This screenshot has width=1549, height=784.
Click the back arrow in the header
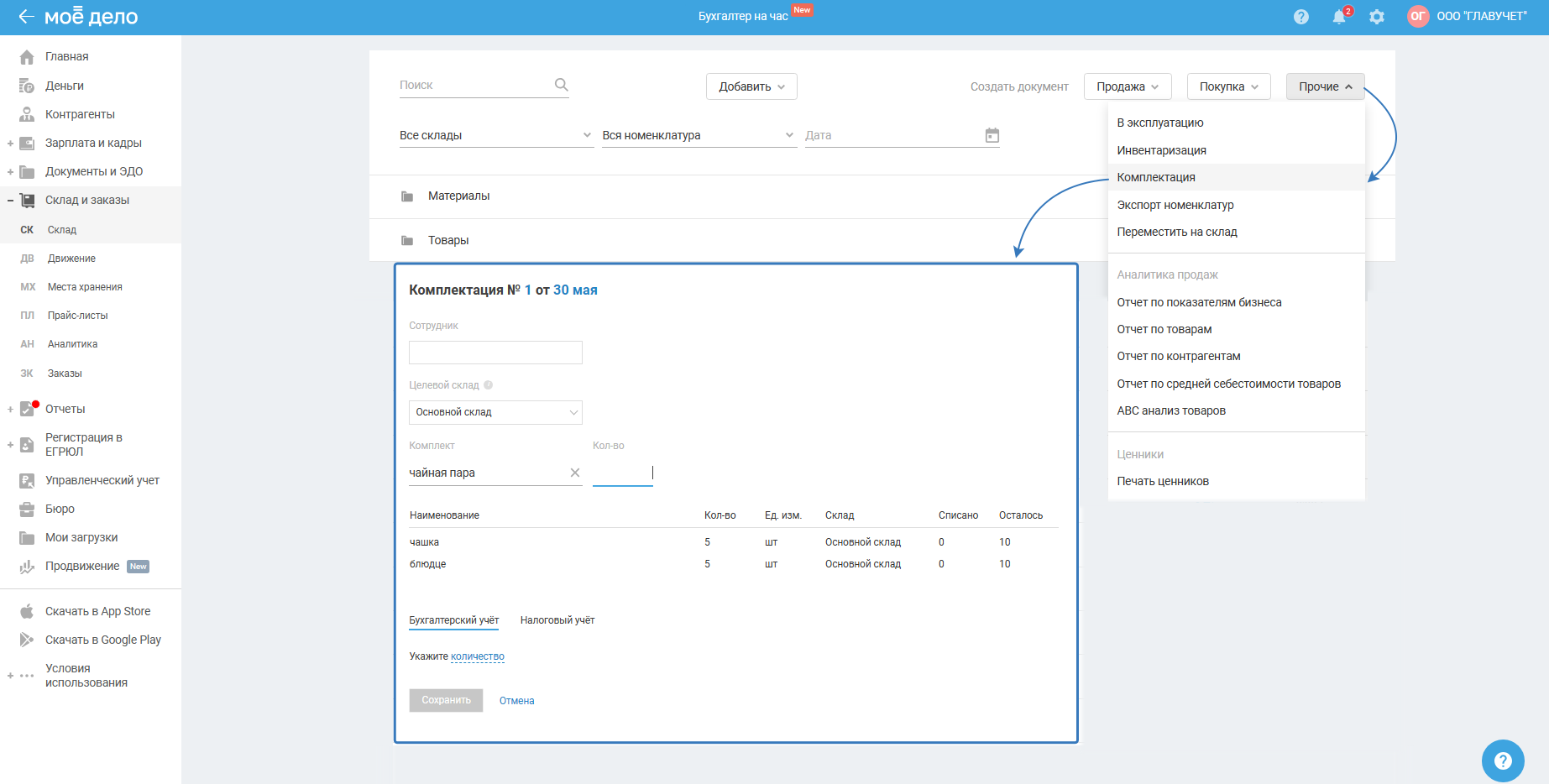click(26, 17)
